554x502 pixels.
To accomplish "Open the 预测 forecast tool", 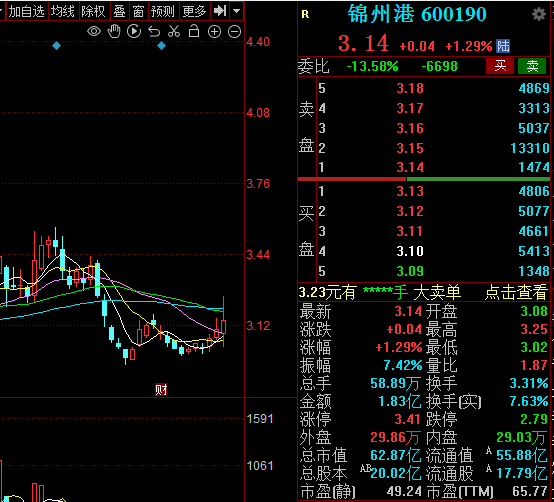I will [x=163, y=11].
